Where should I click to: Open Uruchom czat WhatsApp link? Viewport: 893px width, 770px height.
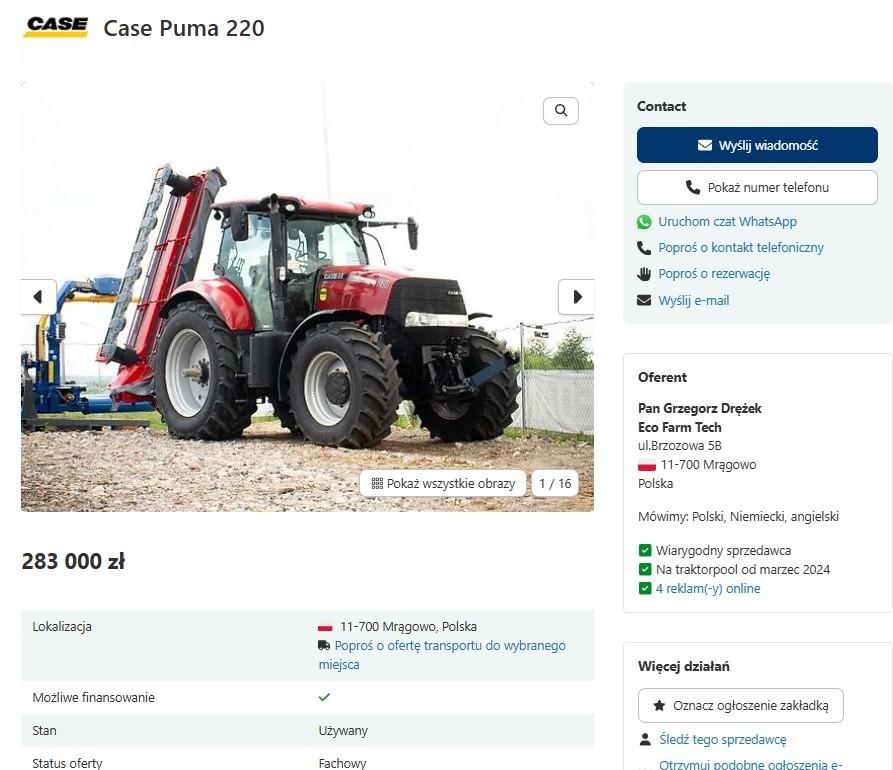click(x=727, y=222)
